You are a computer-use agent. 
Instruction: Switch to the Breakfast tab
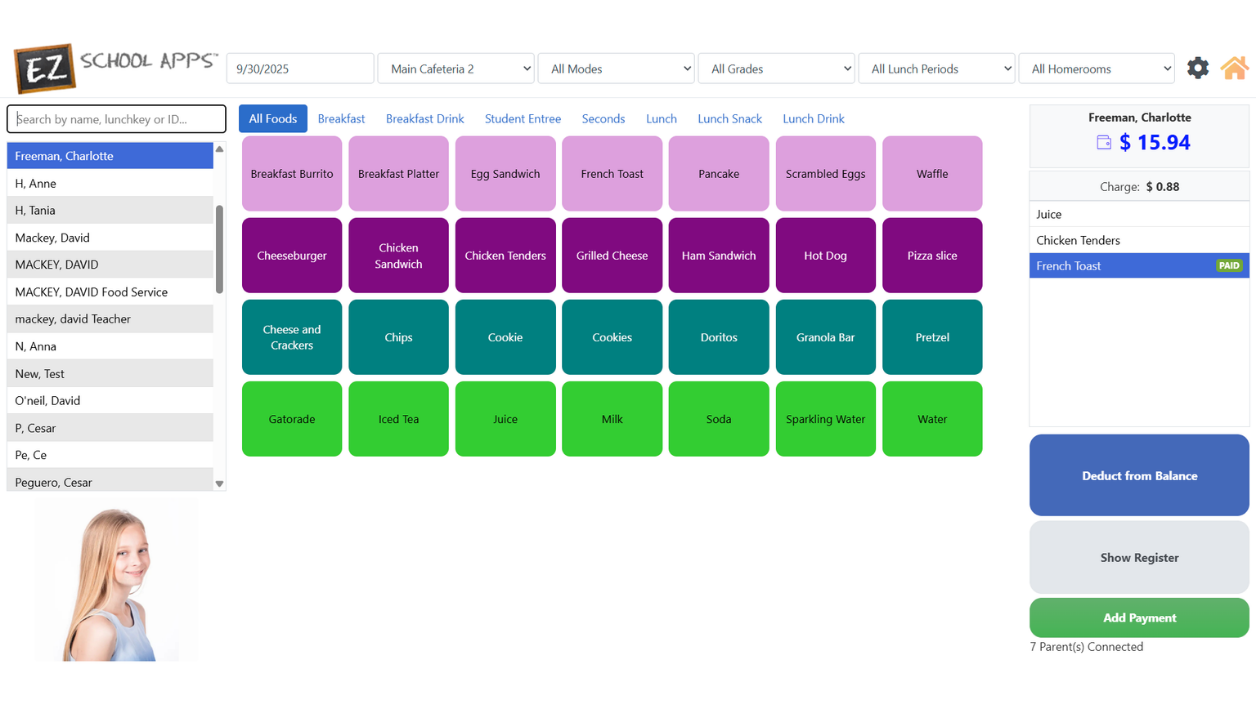click(x=341, y=118)
